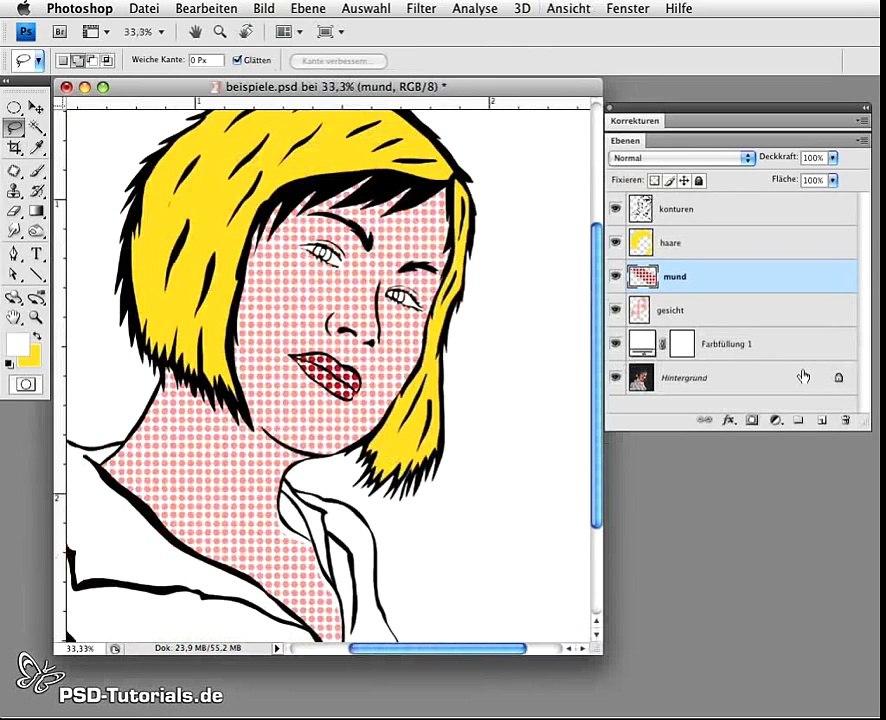Select the Zoom tool in the toolbox
886x720 pixels.
click(36, 317)
